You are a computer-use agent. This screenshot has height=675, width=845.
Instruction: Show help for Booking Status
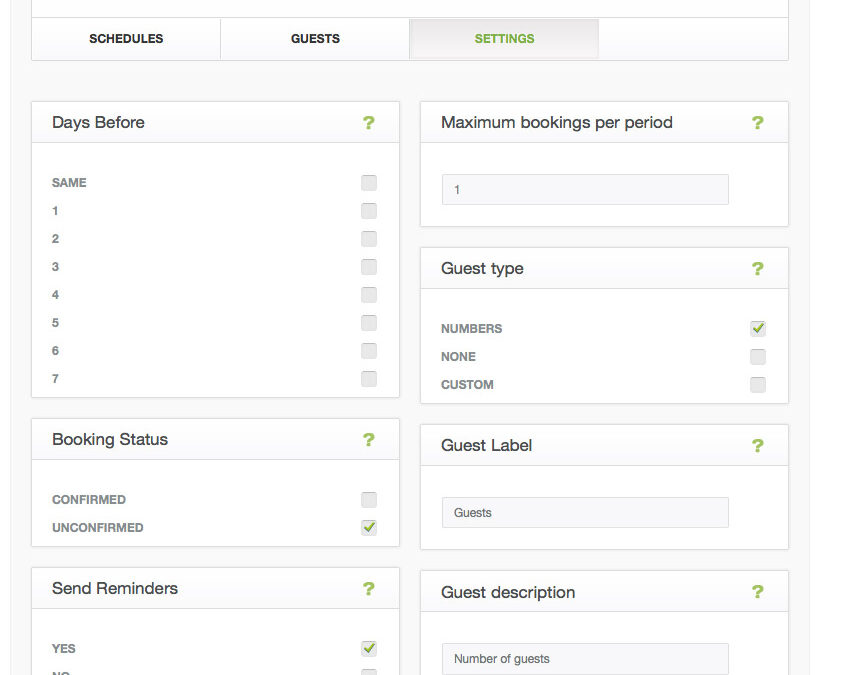pyautogui.click(x=368, y=440)
